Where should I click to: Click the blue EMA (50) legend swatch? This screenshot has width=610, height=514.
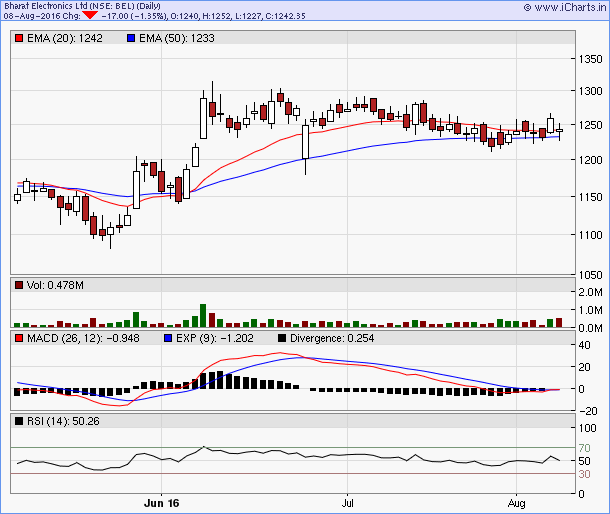[131, 38]
